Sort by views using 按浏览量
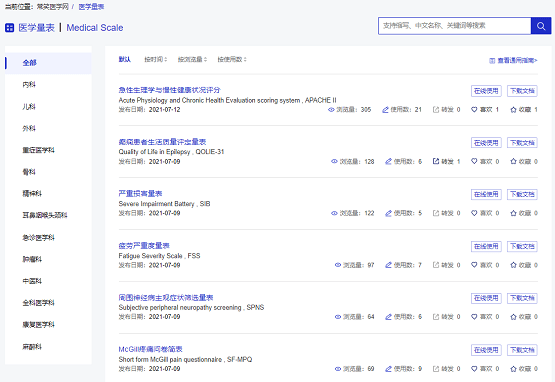The image size is (555, 382). point(192,59)
